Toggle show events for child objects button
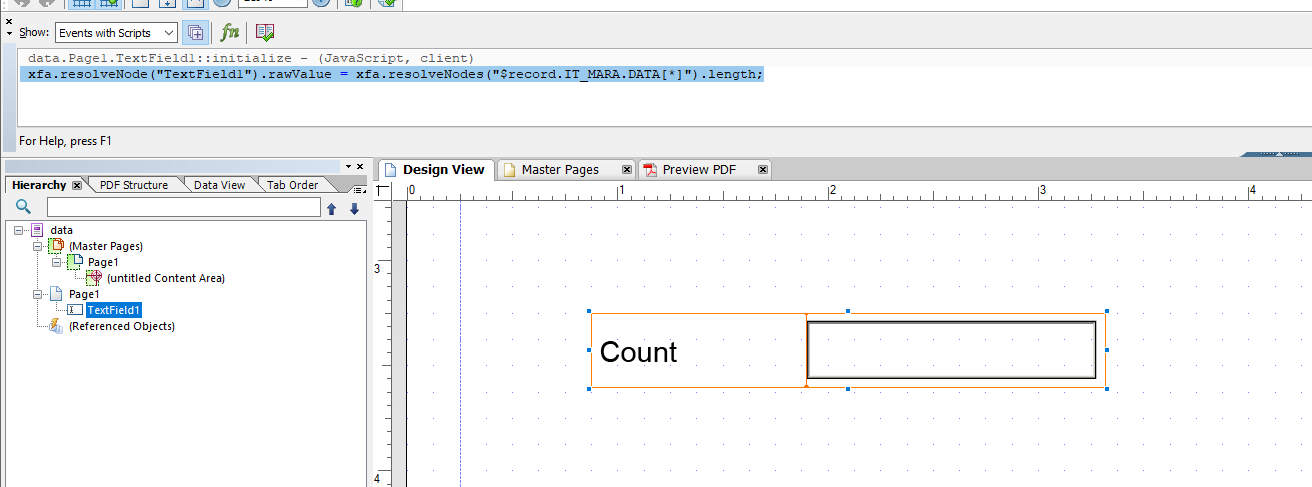 (x=196, y=32)
